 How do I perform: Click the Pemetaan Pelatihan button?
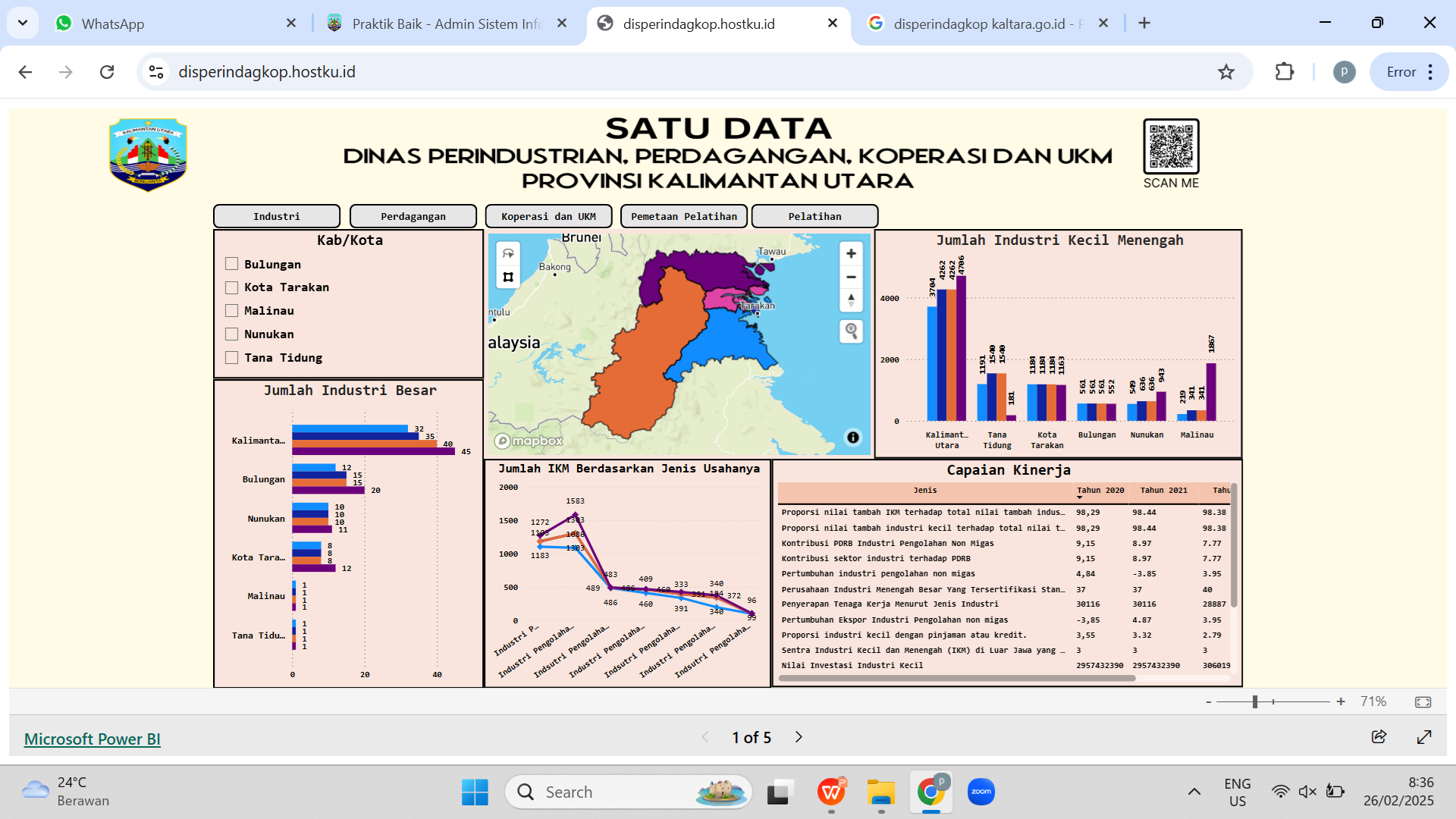pyautogui.click(x=683, y=216)
